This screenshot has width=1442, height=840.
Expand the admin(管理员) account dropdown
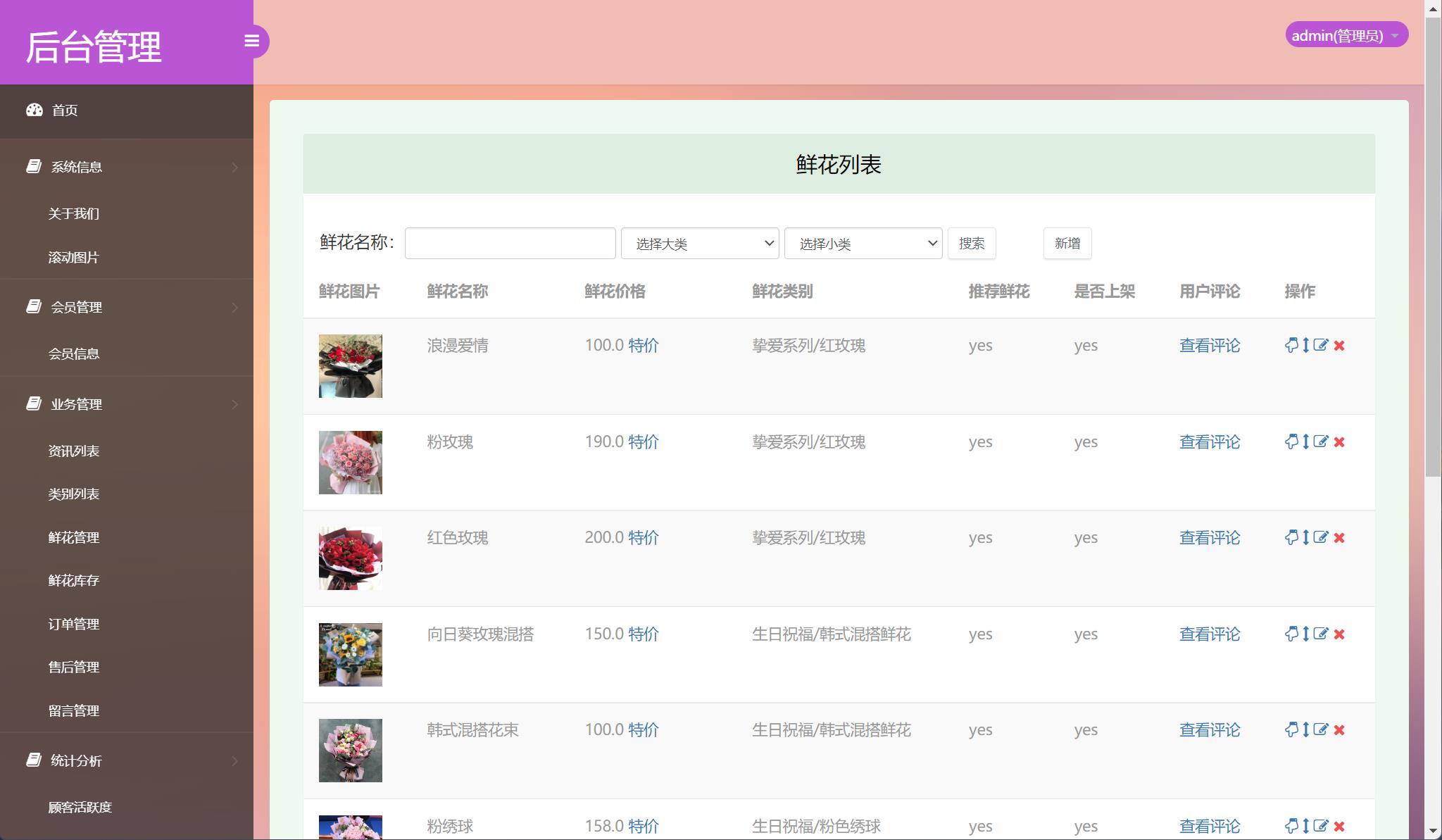[1346, 35]
